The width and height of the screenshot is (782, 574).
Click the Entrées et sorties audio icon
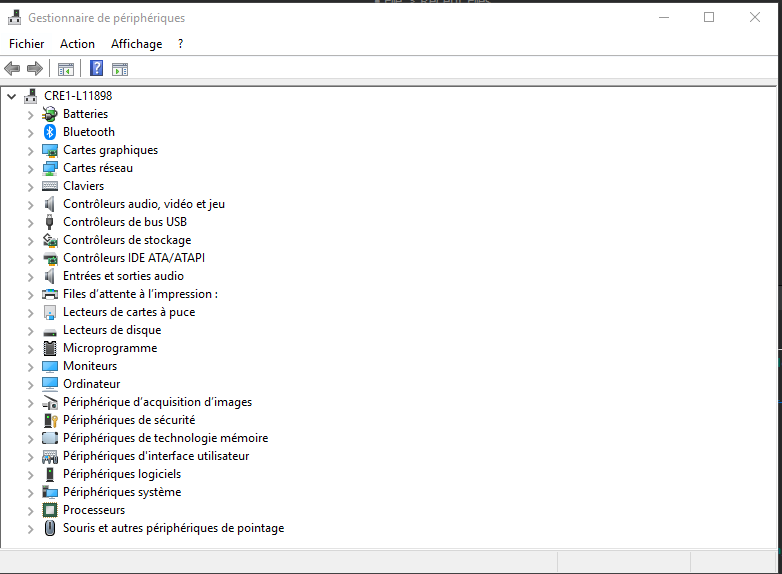[50, 276]
